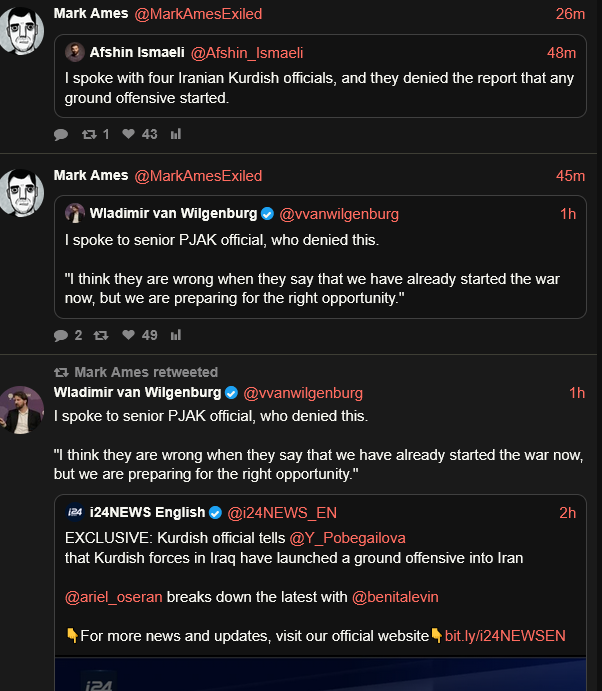This screenshot has width=602, height=691.
Task: Open the @Afshin_Ismaeli profile link
Action: click(247, 53)
